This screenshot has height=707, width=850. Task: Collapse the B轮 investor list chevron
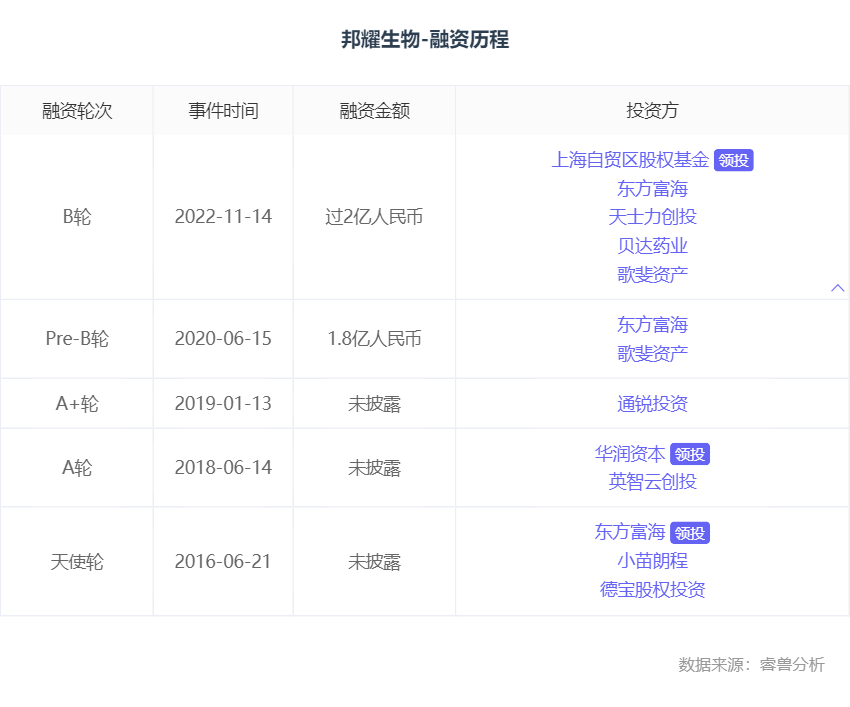838,288
